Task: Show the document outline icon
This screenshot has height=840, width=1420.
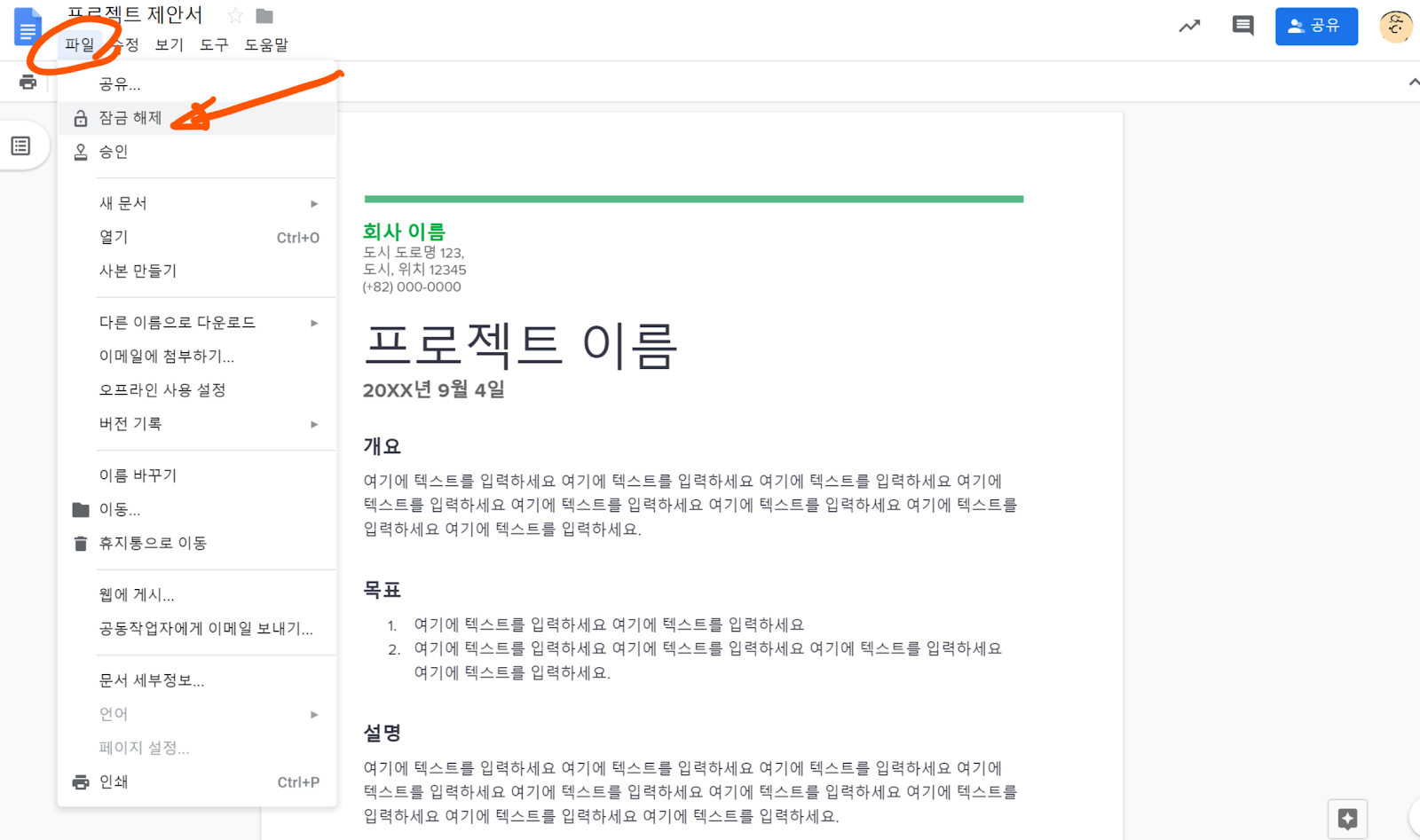Action: coord(21,146)
